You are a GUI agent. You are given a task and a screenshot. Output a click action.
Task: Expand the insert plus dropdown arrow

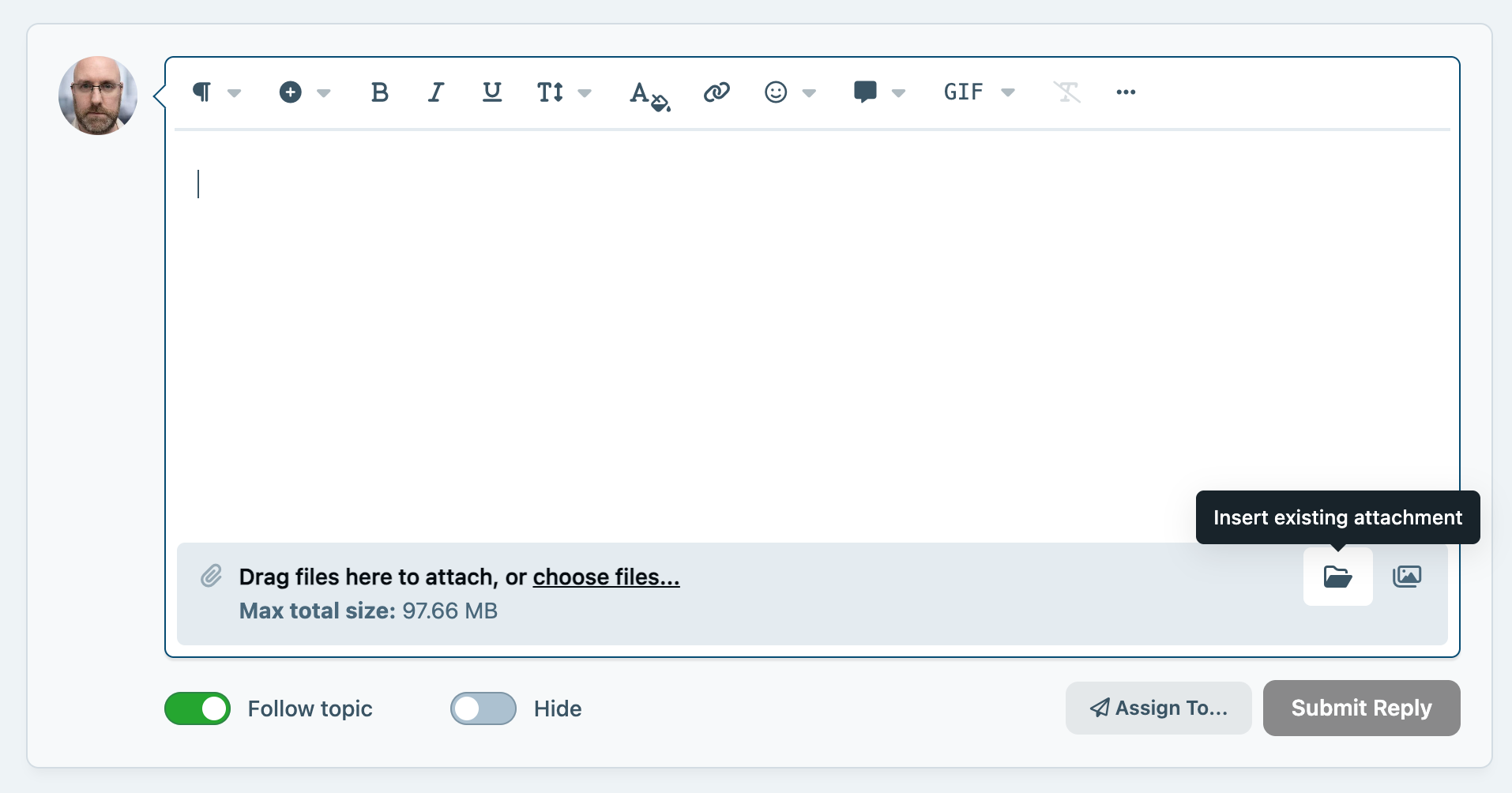pyautogui.click(x=323, y=93)
